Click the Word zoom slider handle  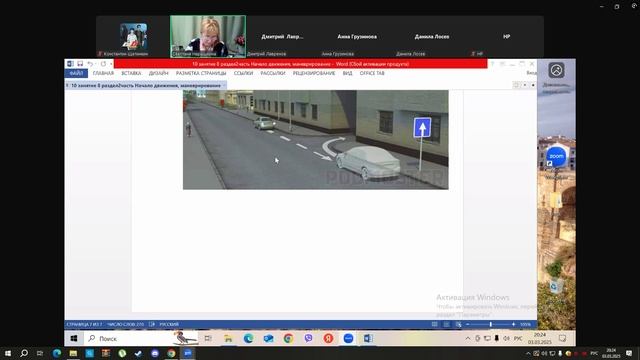pyautogui.click(x=491, y=324)
